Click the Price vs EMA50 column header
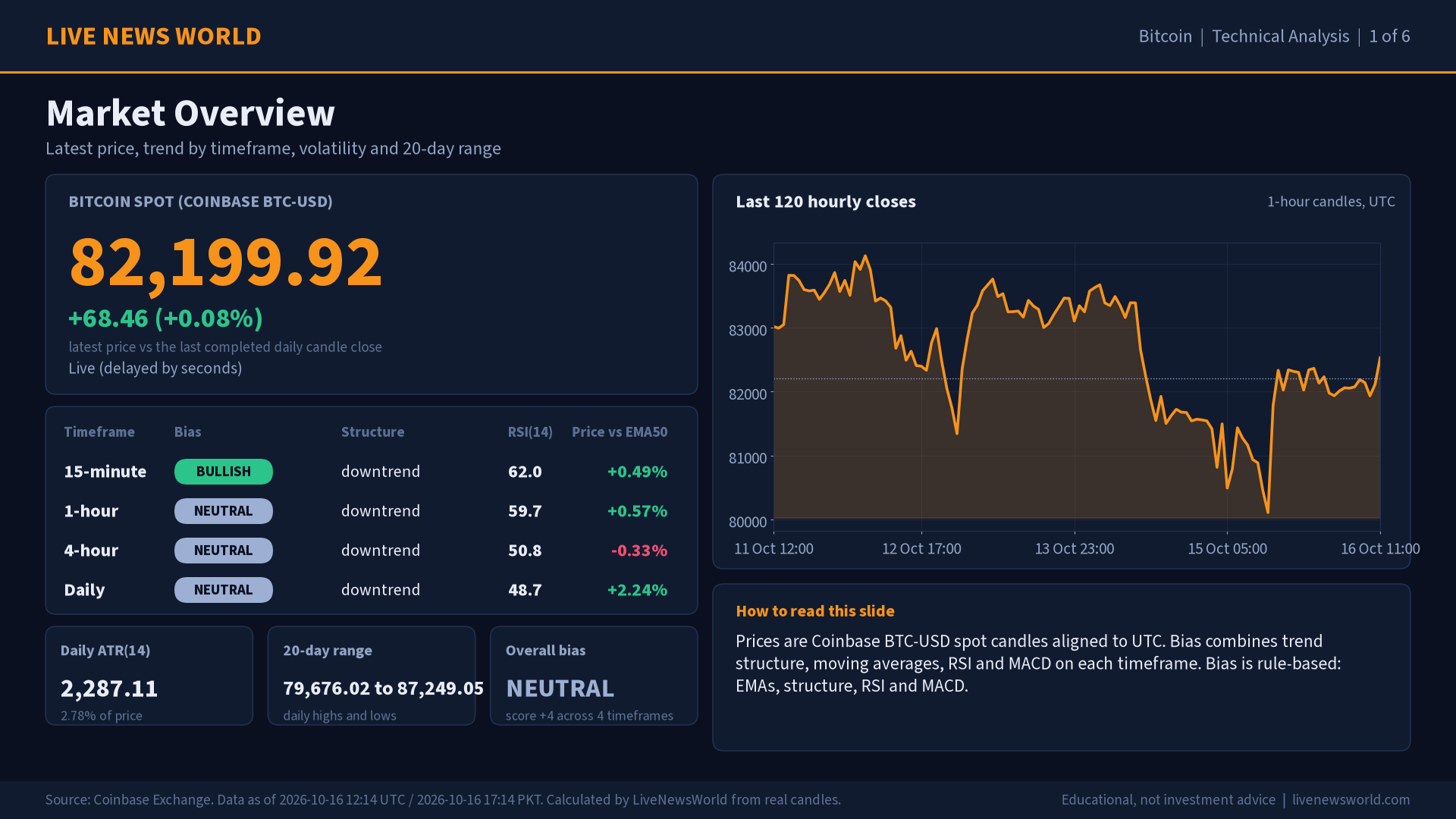The height and width of the screenshot is (819, 1456). 620,432
